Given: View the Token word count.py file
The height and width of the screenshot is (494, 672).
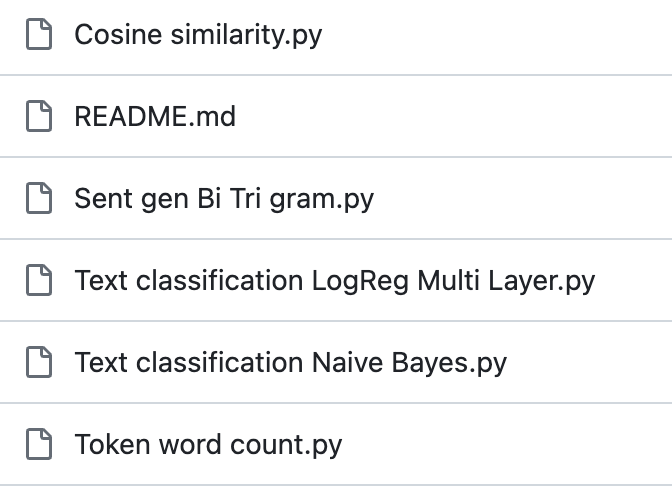Looking at the screenshot, I should tap(208, 445).
